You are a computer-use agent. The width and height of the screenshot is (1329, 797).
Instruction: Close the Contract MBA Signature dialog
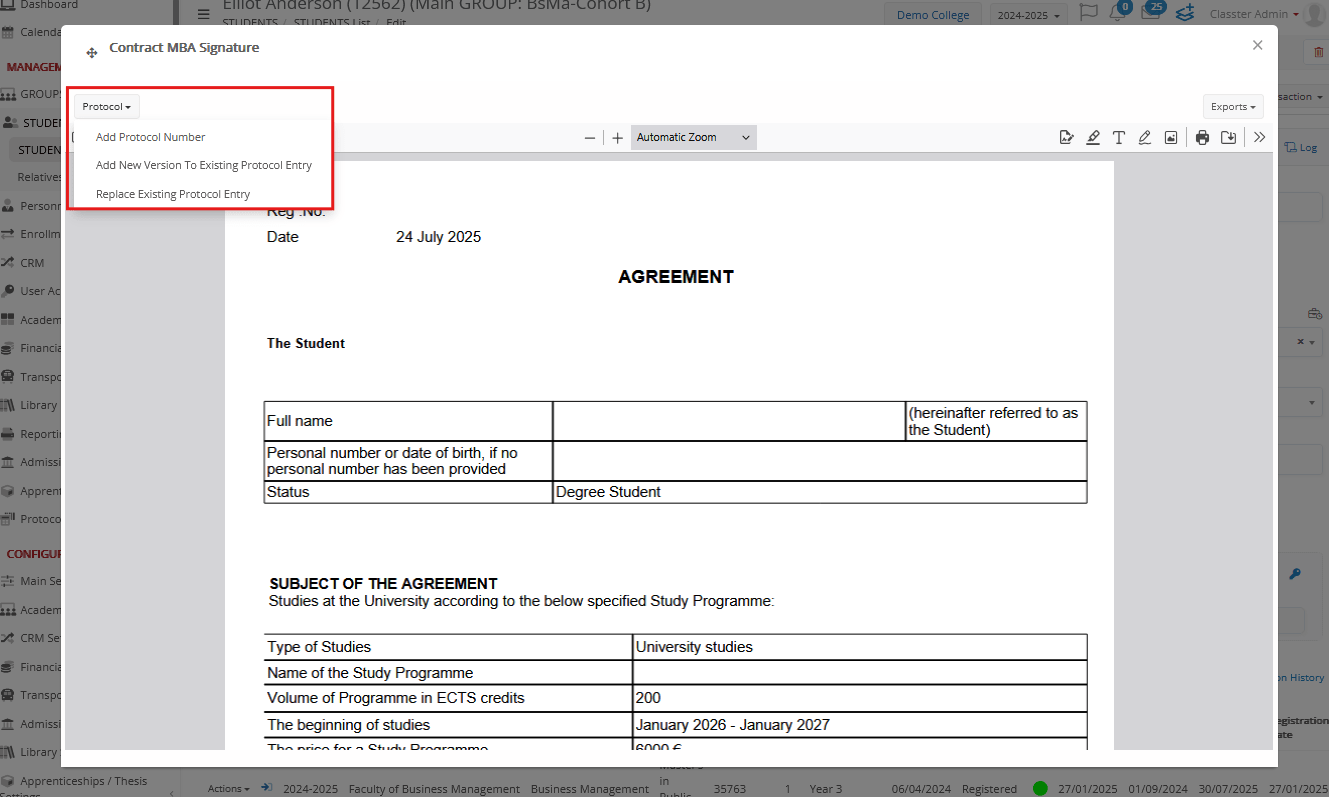click(1258, 45)
